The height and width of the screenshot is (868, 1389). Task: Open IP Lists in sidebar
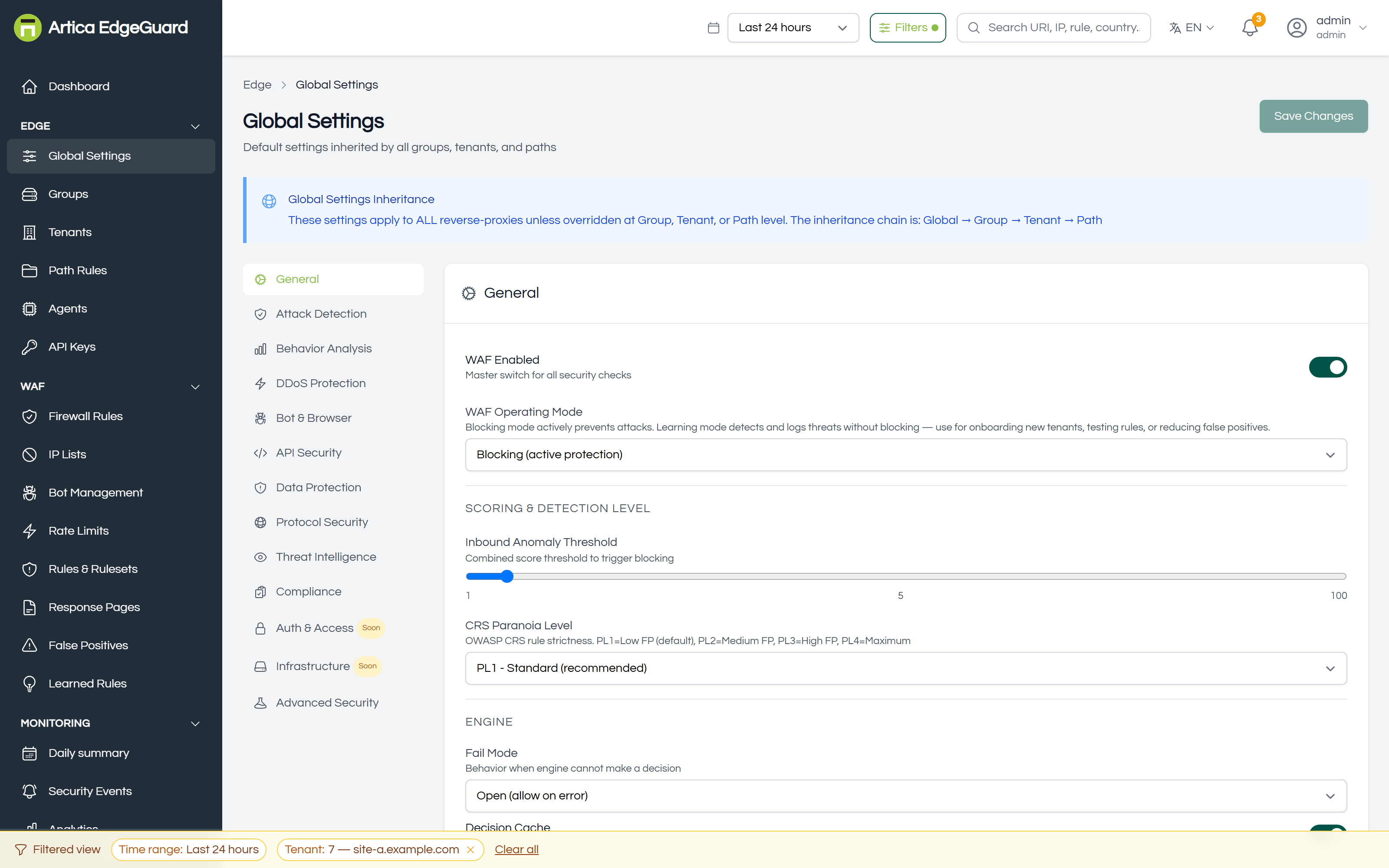click(111, 454)
